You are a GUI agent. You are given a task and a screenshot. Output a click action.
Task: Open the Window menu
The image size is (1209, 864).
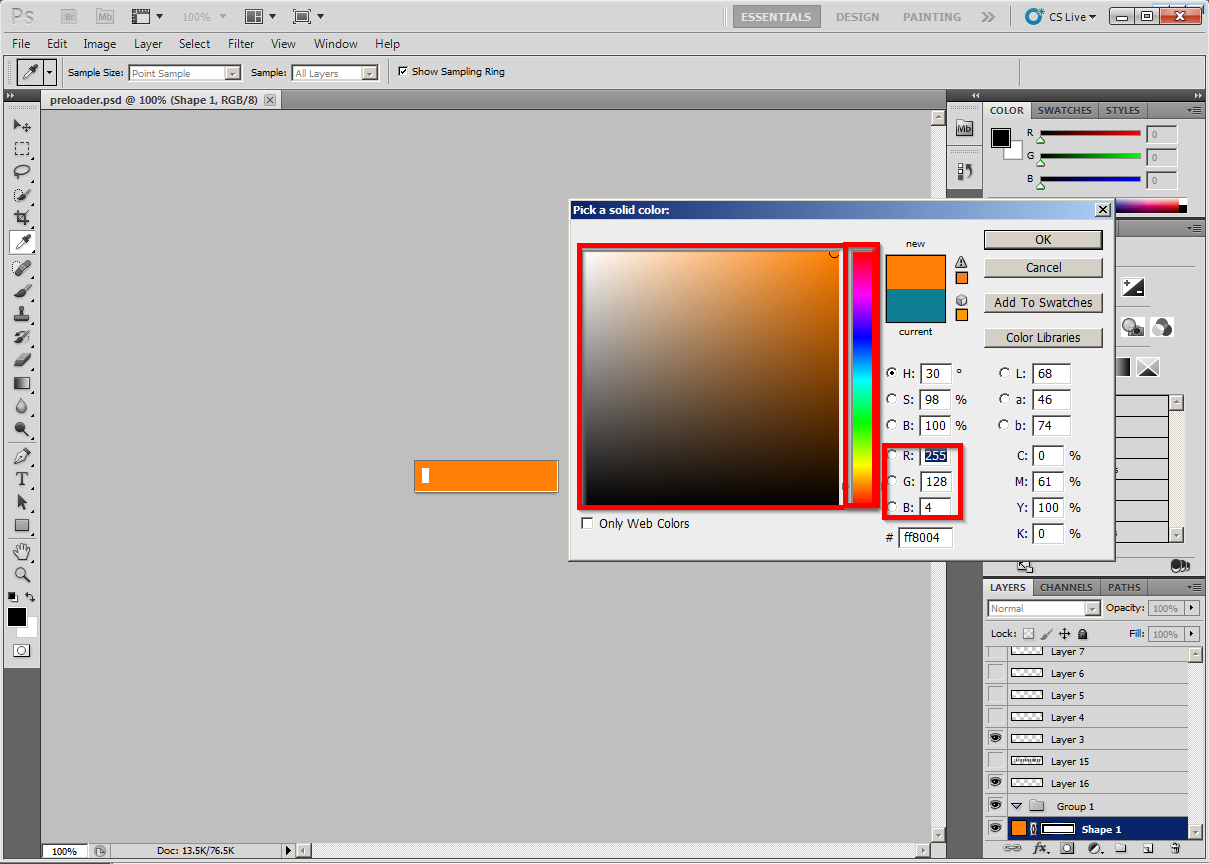(336, 44)
